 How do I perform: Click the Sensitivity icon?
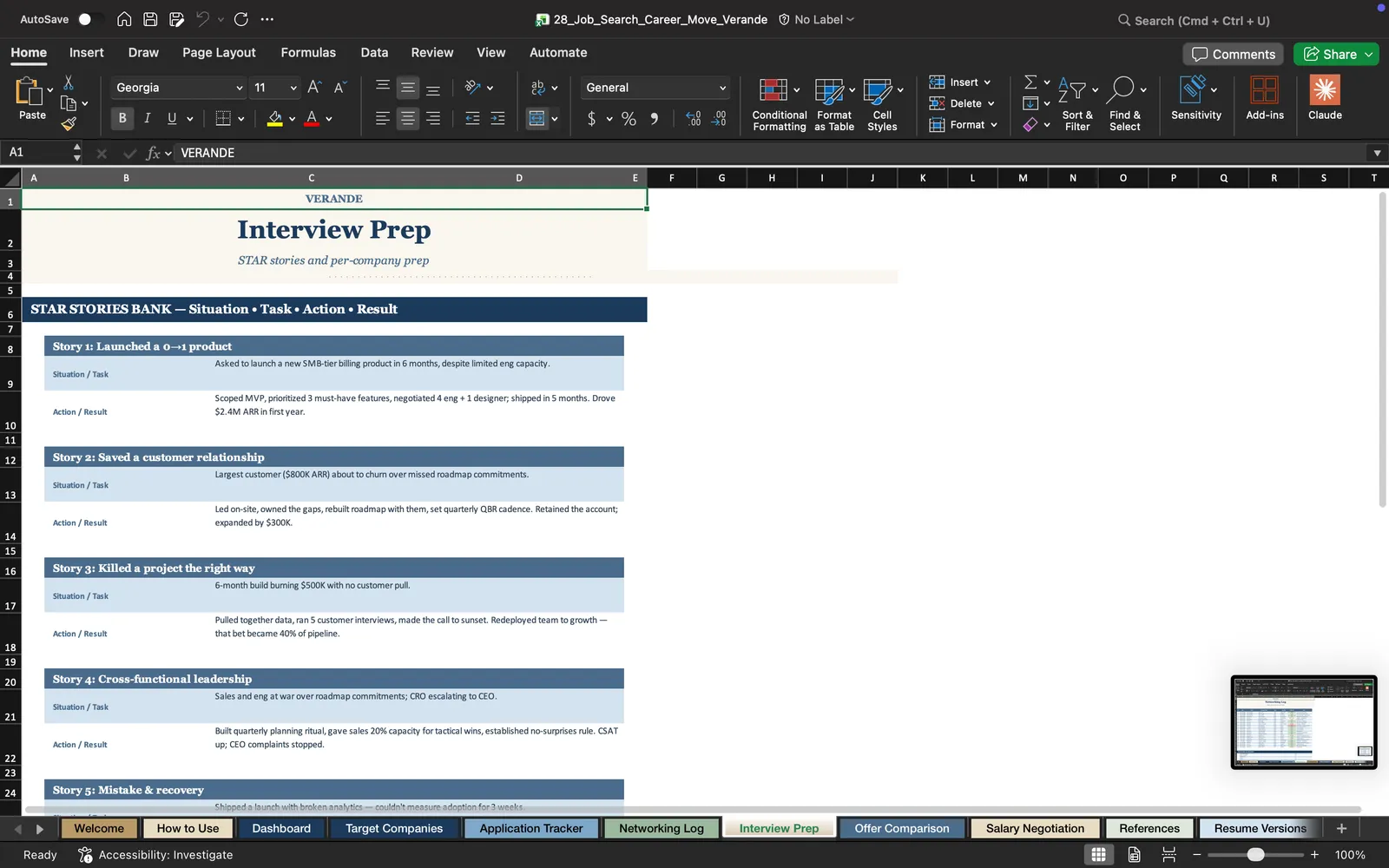point(1195,97)
